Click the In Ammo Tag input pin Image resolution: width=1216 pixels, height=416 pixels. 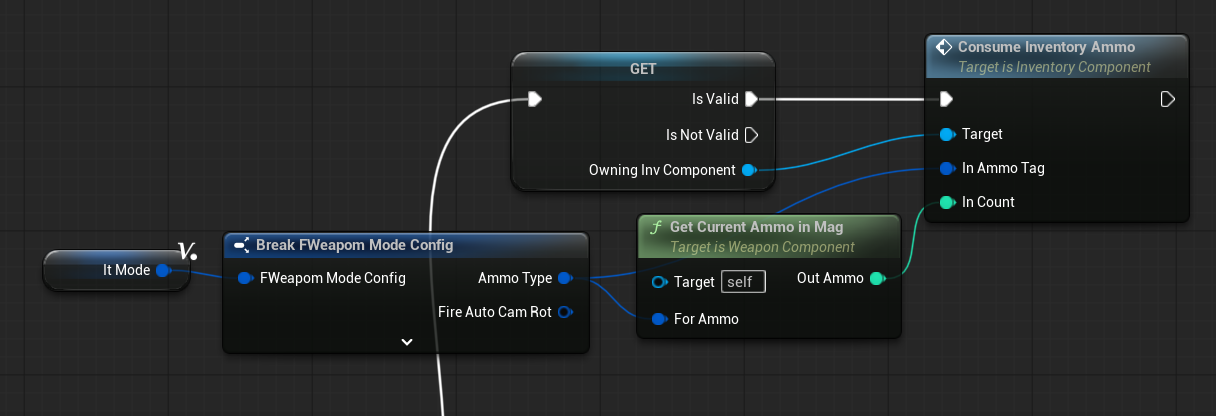point(946,168)
